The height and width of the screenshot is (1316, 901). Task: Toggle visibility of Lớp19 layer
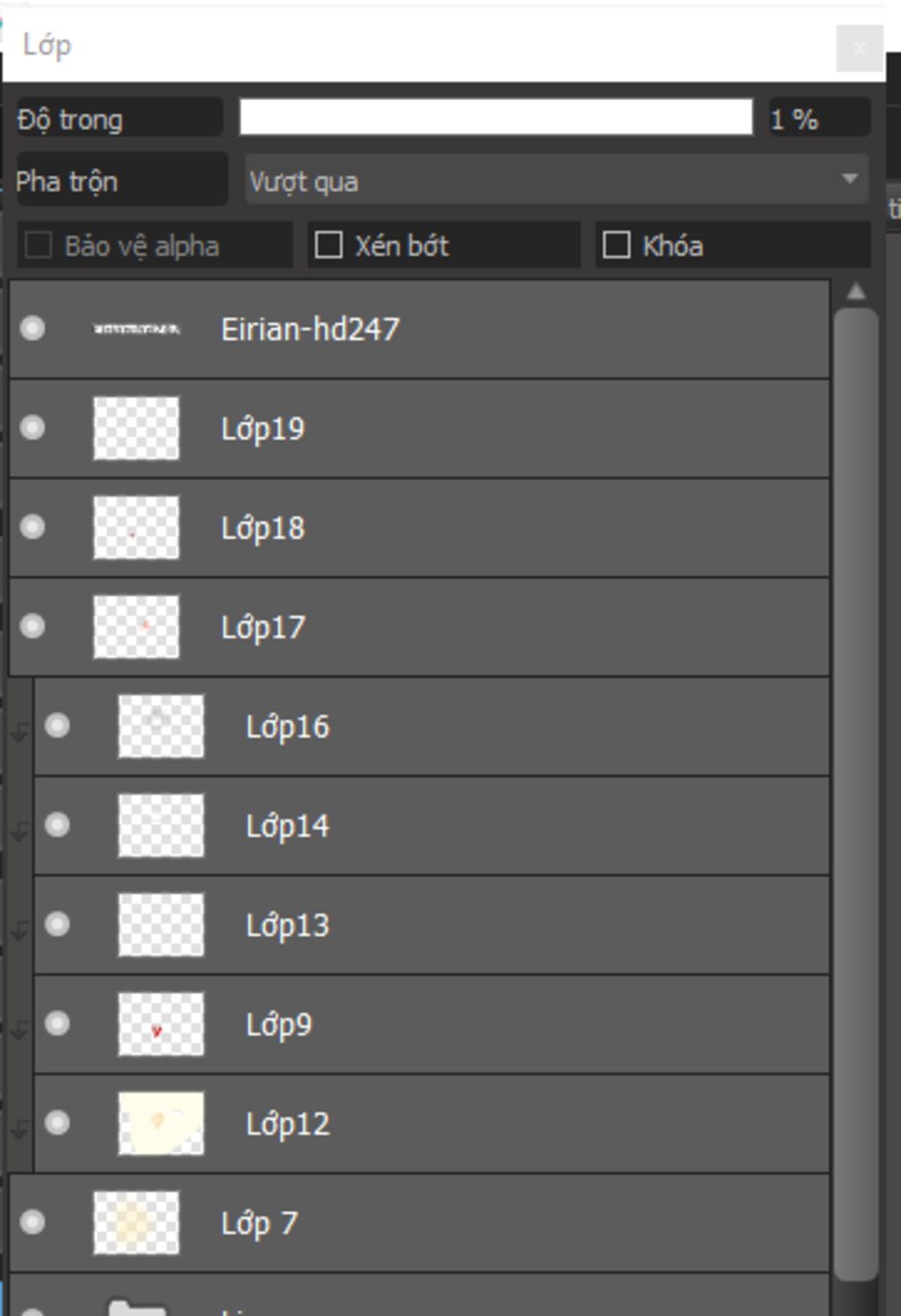33,429
